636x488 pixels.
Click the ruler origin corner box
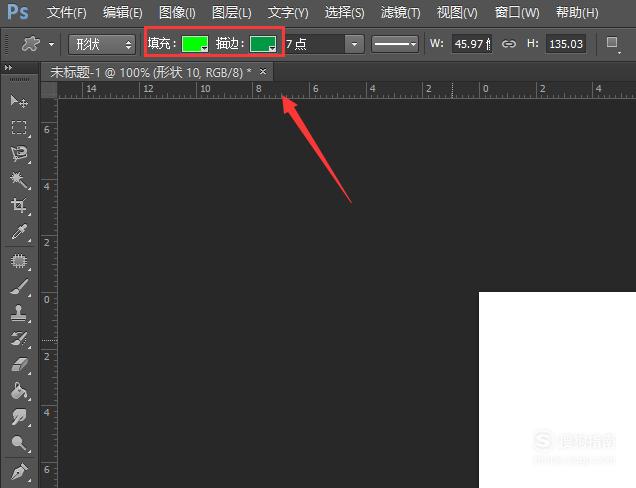click(49, 90)
